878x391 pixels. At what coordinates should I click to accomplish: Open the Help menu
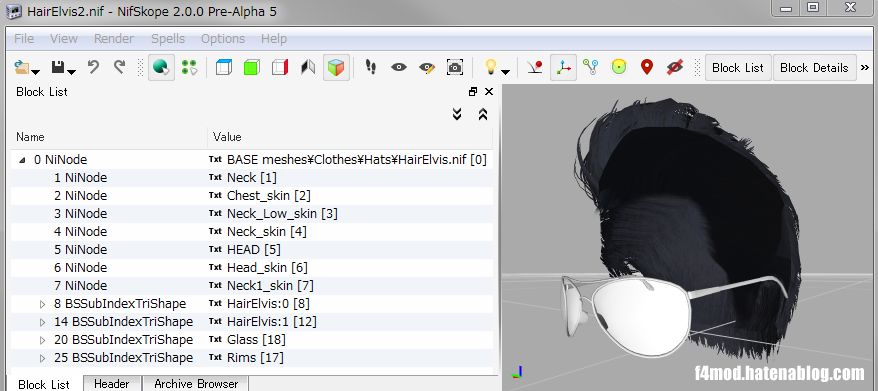pos(274,39)
